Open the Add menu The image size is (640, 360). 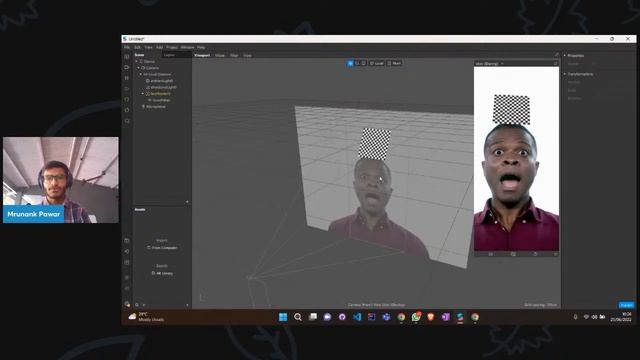(160, 47)
